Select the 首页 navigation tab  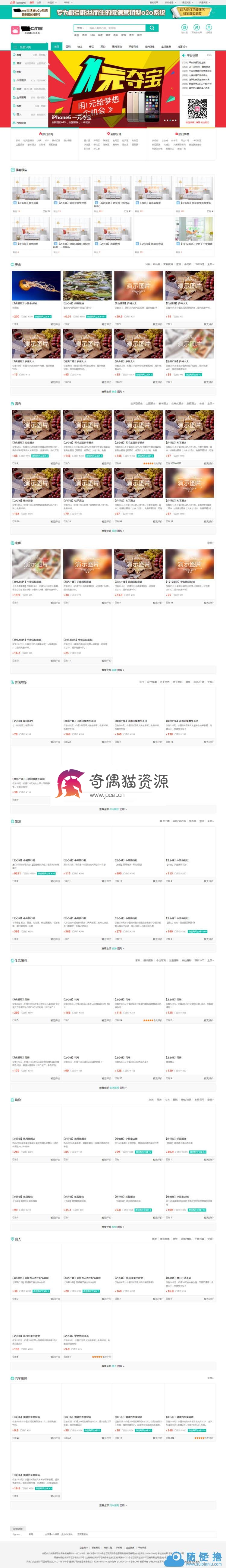coord(57,46)
